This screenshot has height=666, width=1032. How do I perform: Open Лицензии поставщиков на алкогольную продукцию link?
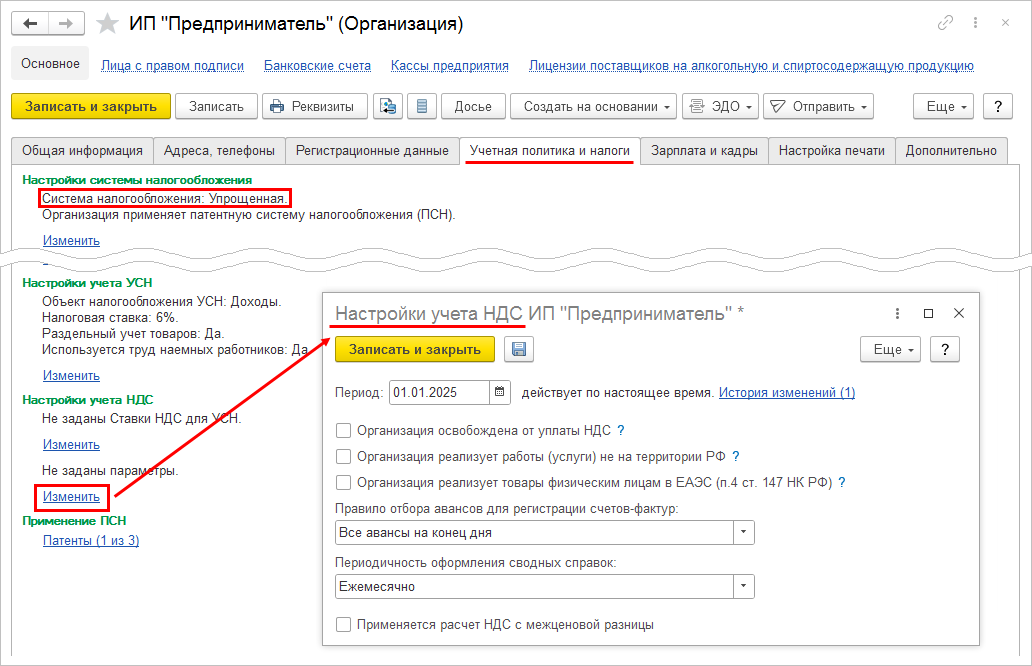pyautogui.click(x=751, y=66)
